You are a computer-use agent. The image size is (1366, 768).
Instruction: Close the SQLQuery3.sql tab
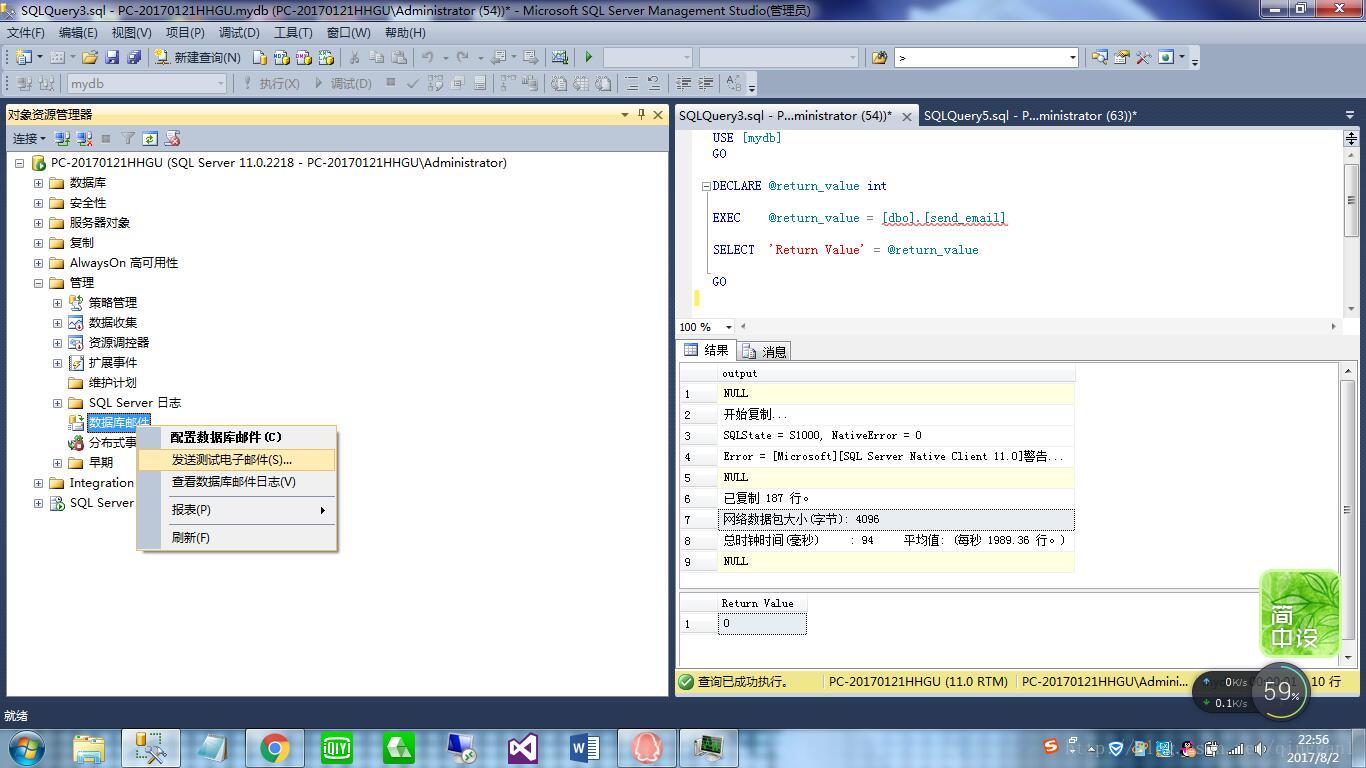tap(906, 116)
